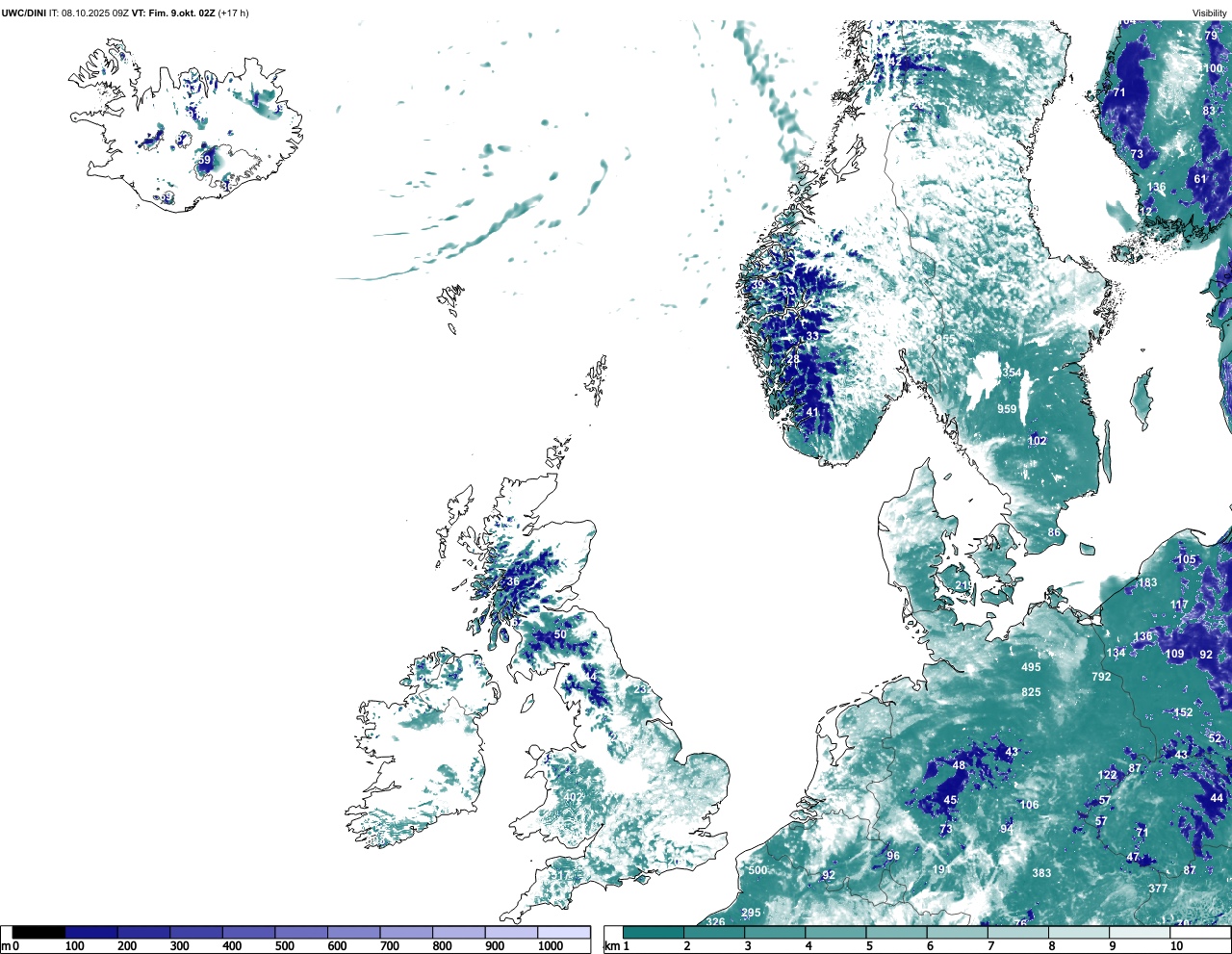Click the 109 value label

[x=1175, y=654]
